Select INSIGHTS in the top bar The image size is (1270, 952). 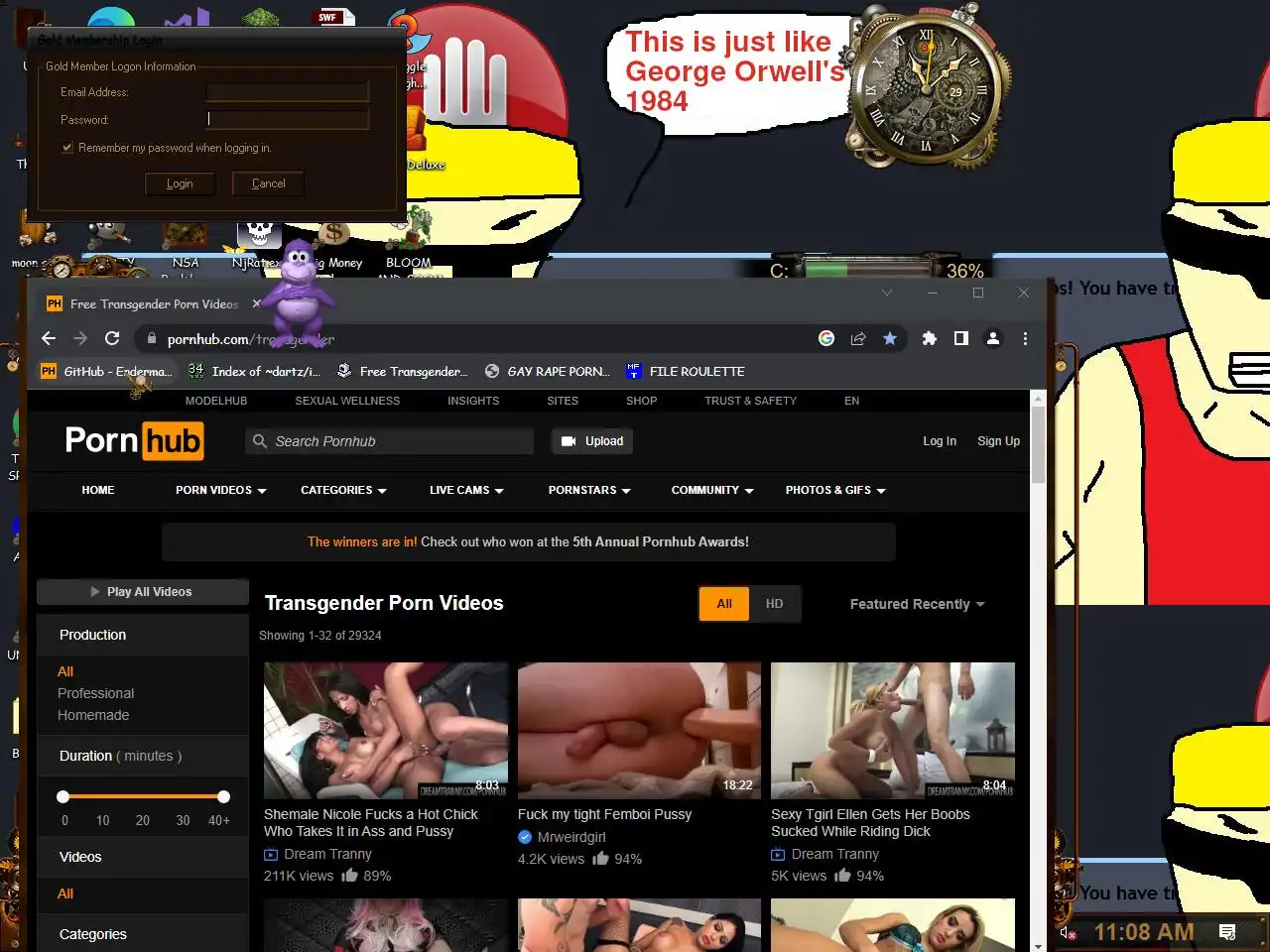[473, 401]
